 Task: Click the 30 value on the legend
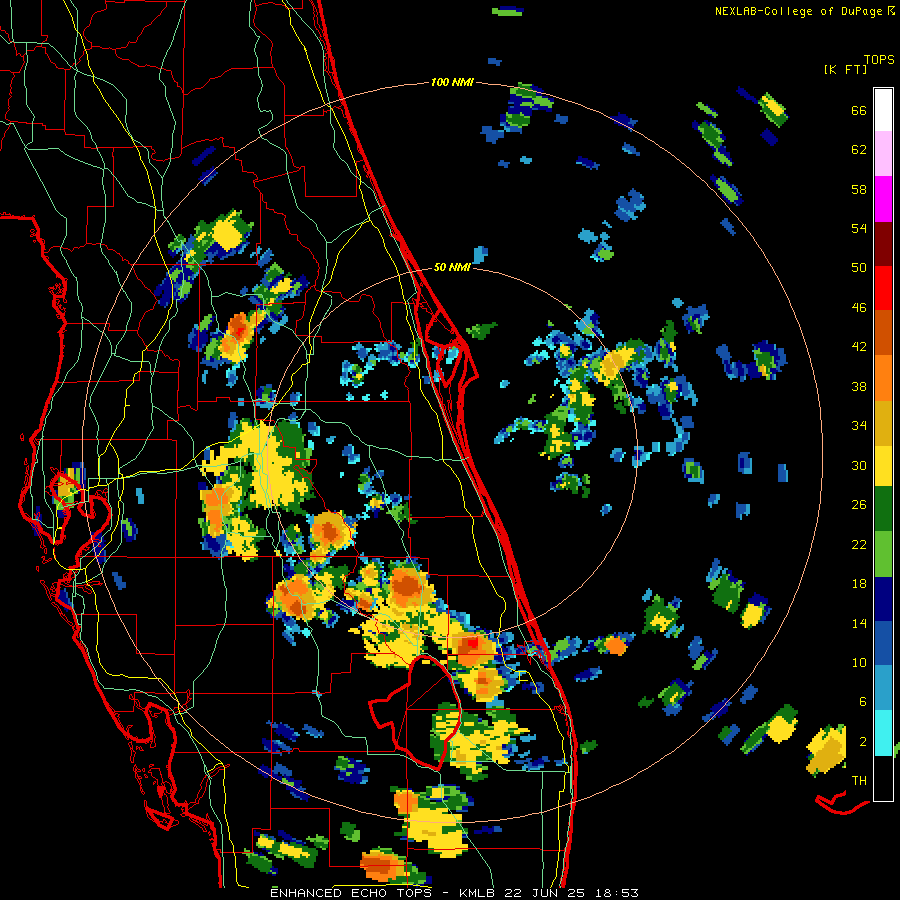pos(859,465)
